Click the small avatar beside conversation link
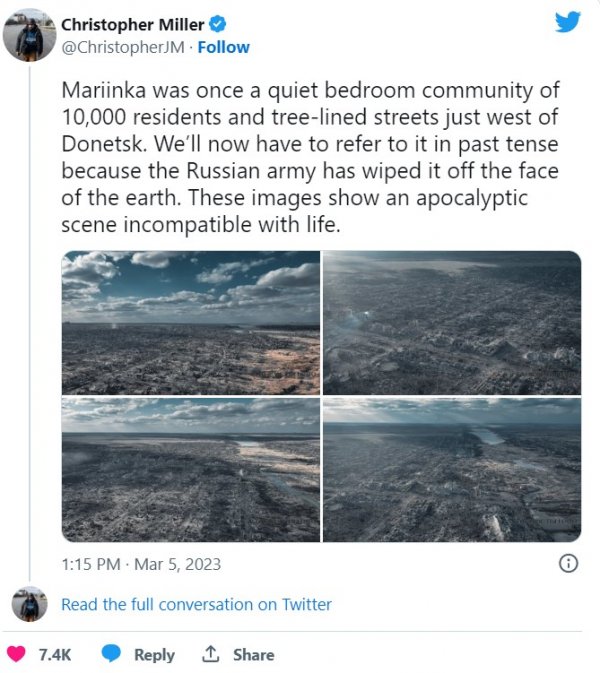 pos(29,604)
